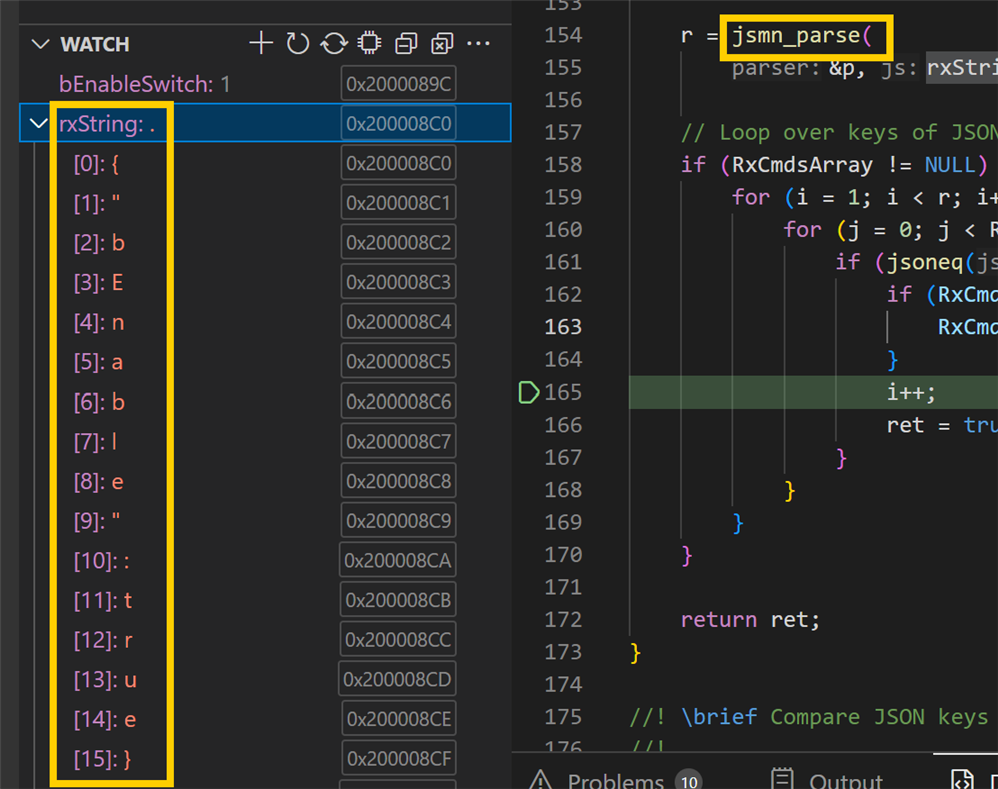Click the current-line debug marker at line 165
The image size is (998, 789).
point(529,392)
